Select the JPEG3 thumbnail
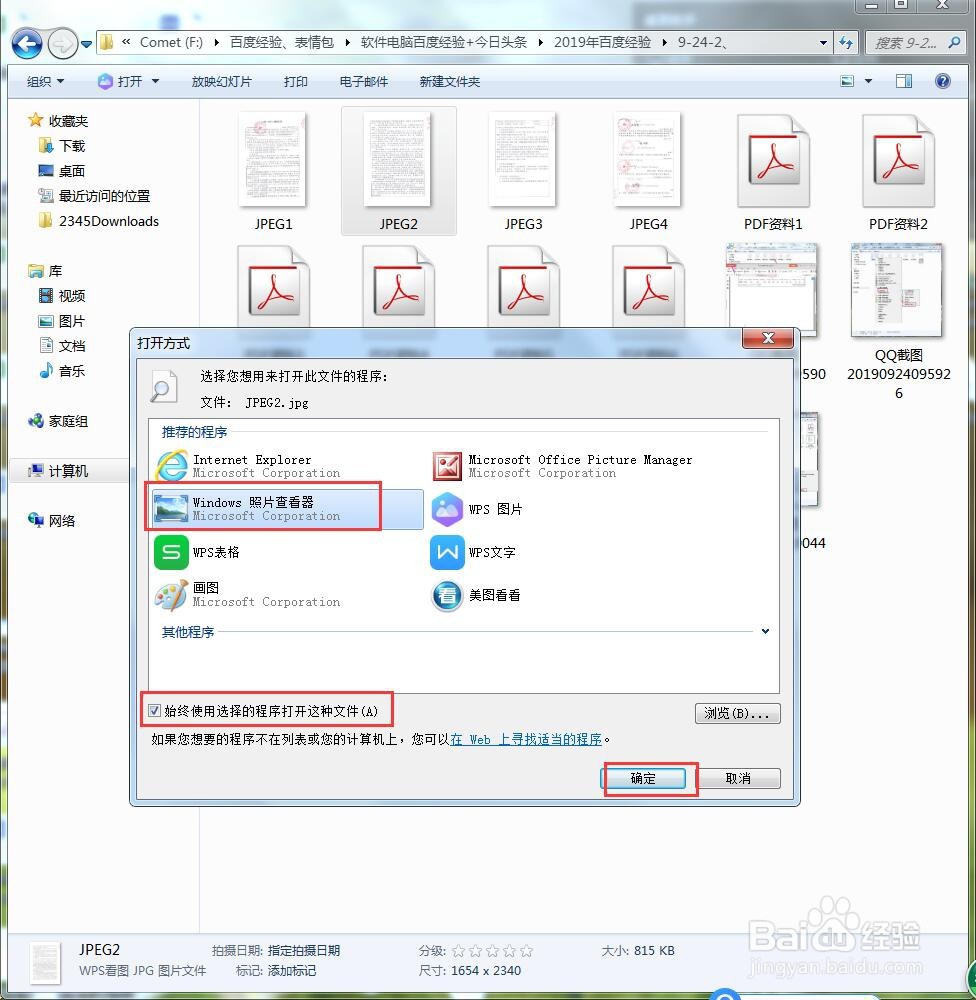Viewport: 976px width, 1000px height. tap(523, 160)
